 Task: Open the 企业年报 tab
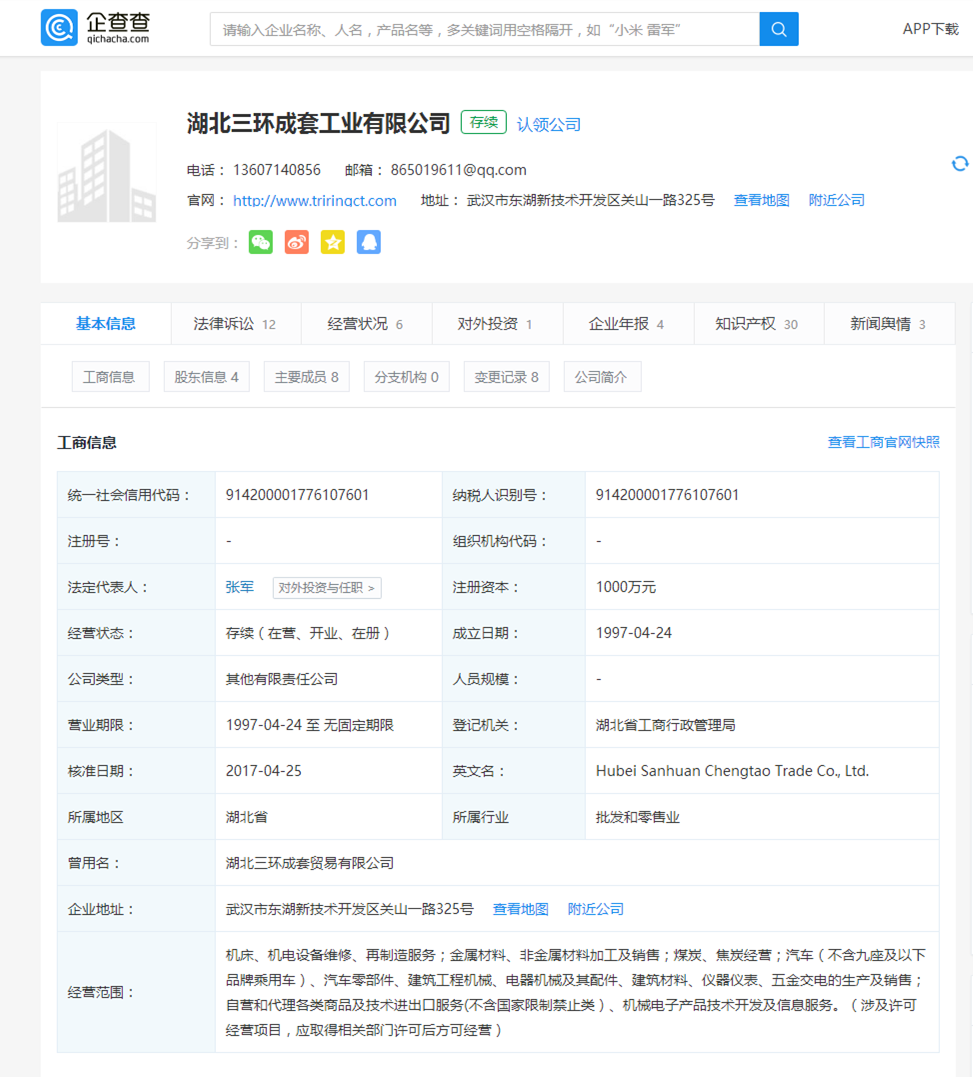point(628,324)
